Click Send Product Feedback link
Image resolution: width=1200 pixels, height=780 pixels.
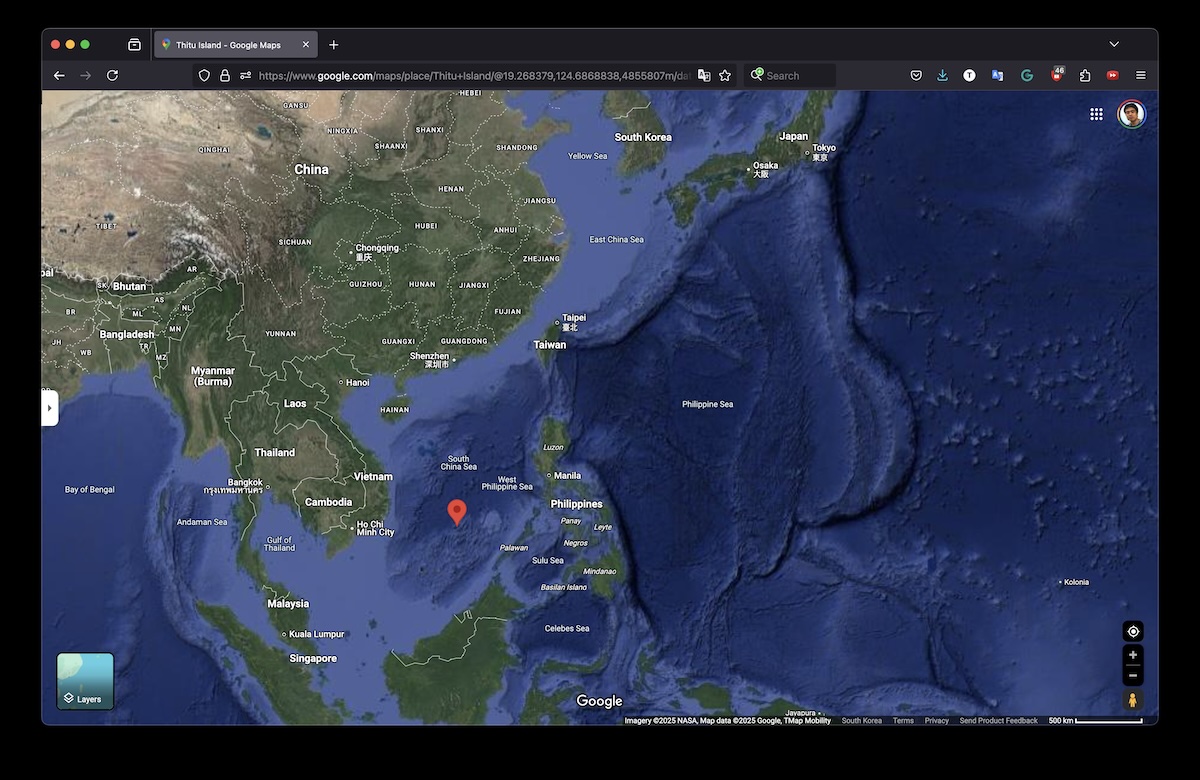[x=999, y=720]
